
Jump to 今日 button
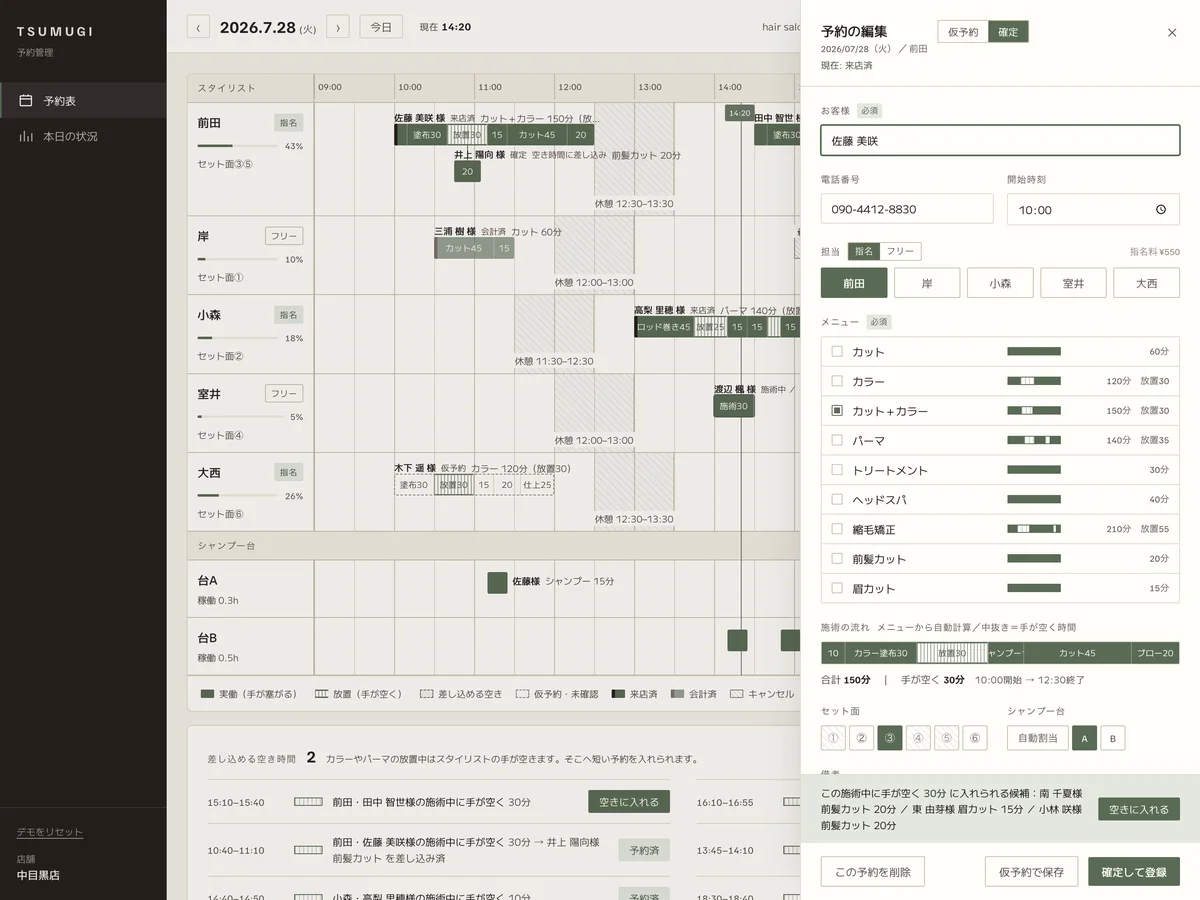point(381,27)
